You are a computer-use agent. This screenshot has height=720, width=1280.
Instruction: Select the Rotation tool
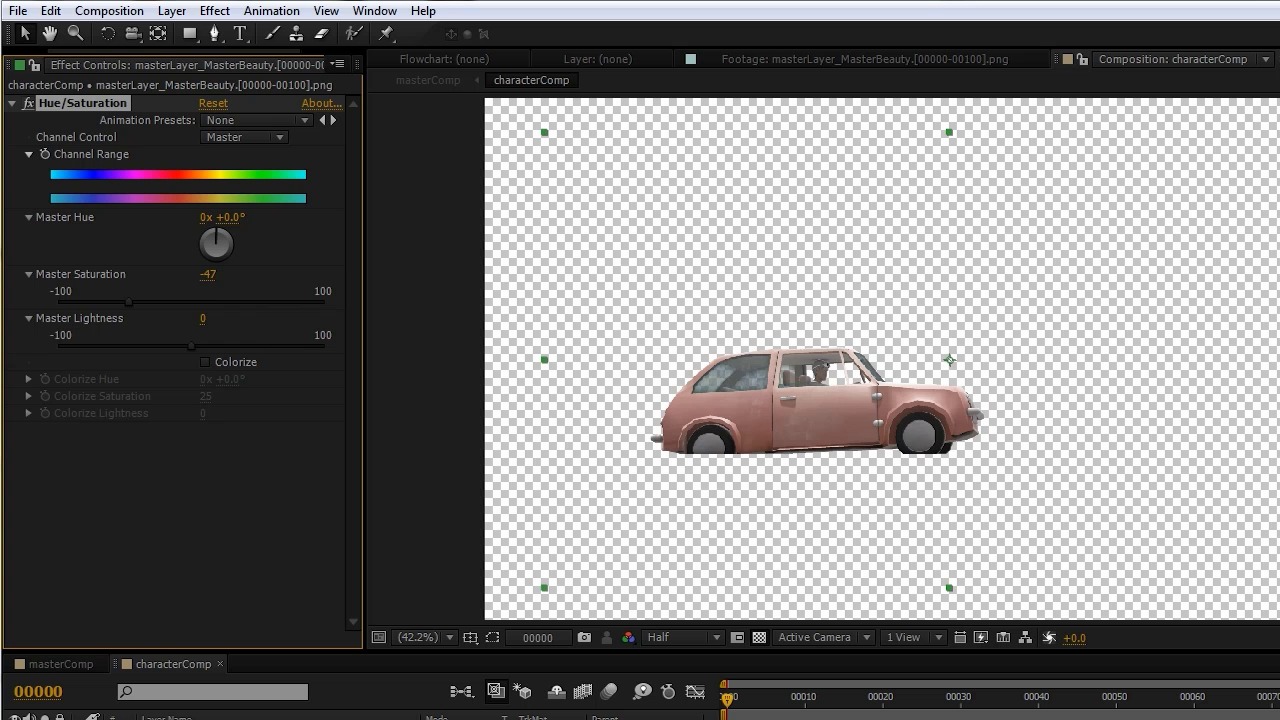pos(108,33)
